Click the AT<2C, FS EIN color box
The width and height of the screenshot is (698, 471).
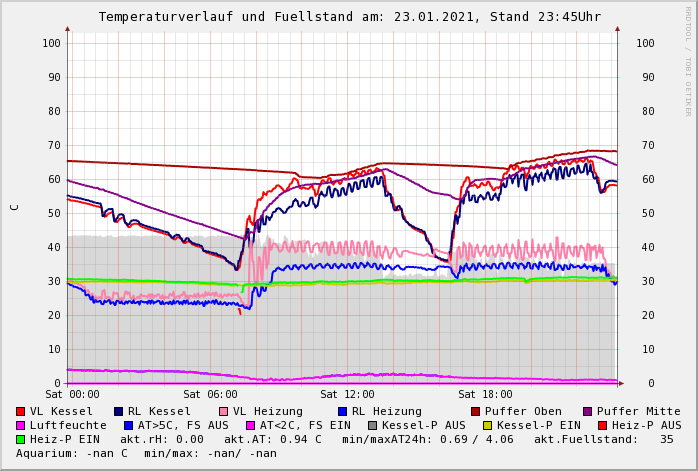[251, 425]
